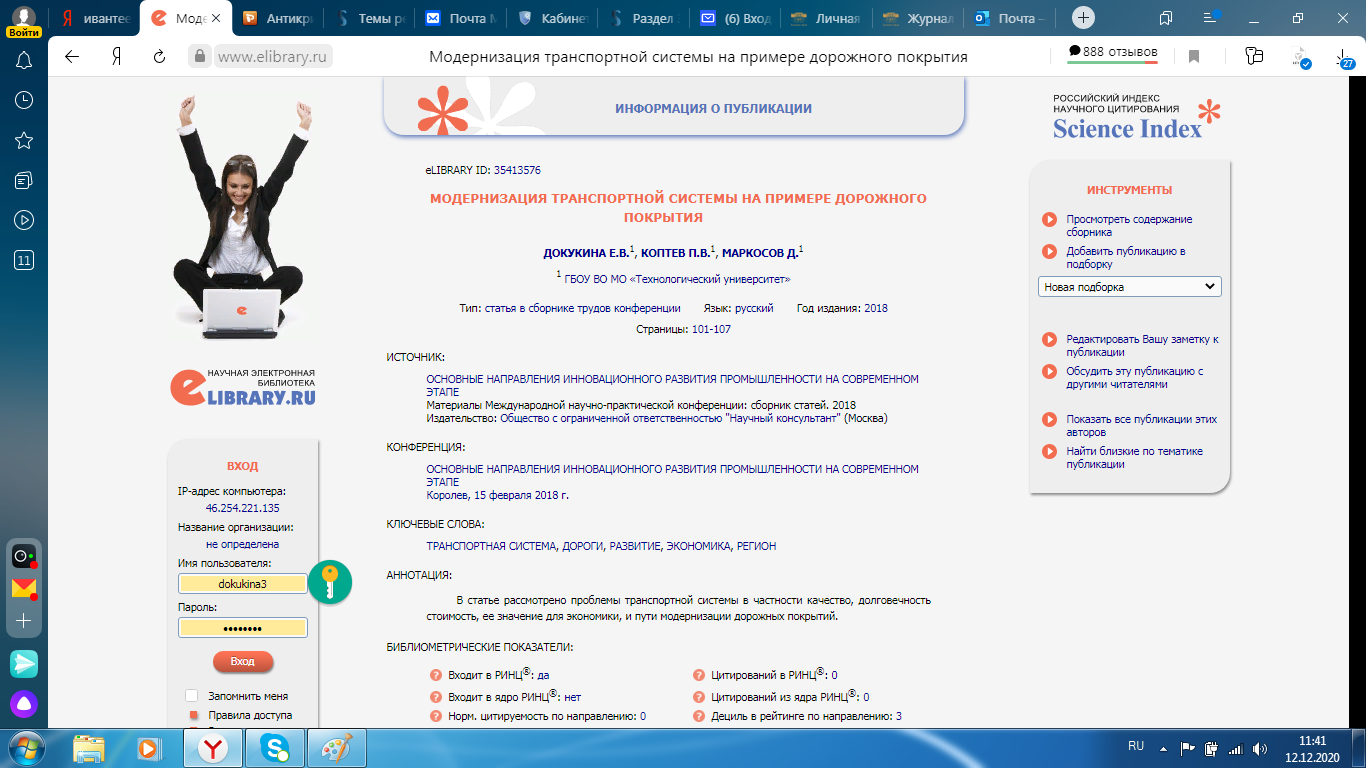The image size is (1366, 768).
Task: Click the help icon next to 'Входит в РИНЦ'
Action: click(435, 675)
